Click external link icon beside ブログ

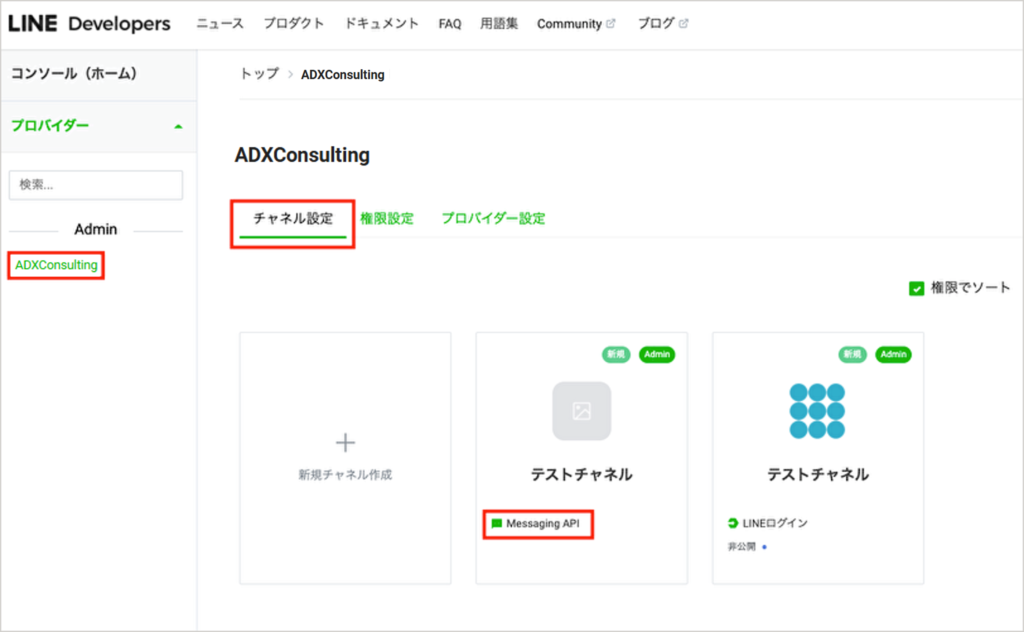point(684,24)
